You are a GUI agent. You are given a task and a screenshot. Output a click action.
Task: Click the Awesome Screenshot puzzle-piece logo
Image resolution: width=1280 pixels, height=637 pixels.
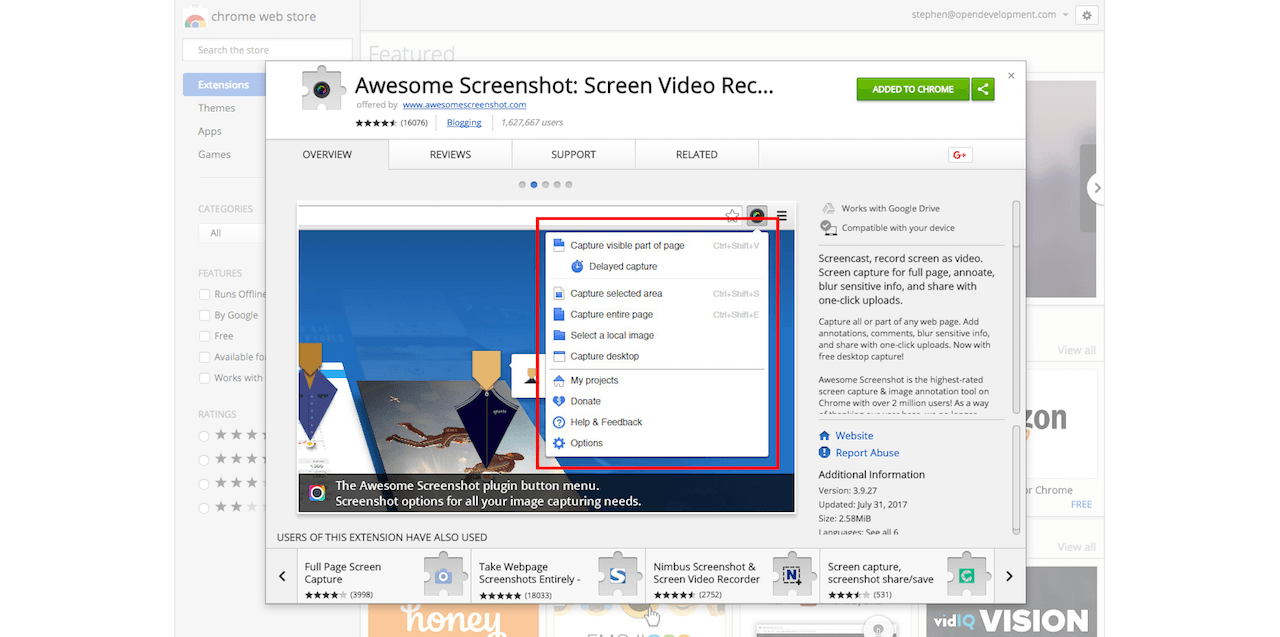pyautogui.click(x=322, y=89)
